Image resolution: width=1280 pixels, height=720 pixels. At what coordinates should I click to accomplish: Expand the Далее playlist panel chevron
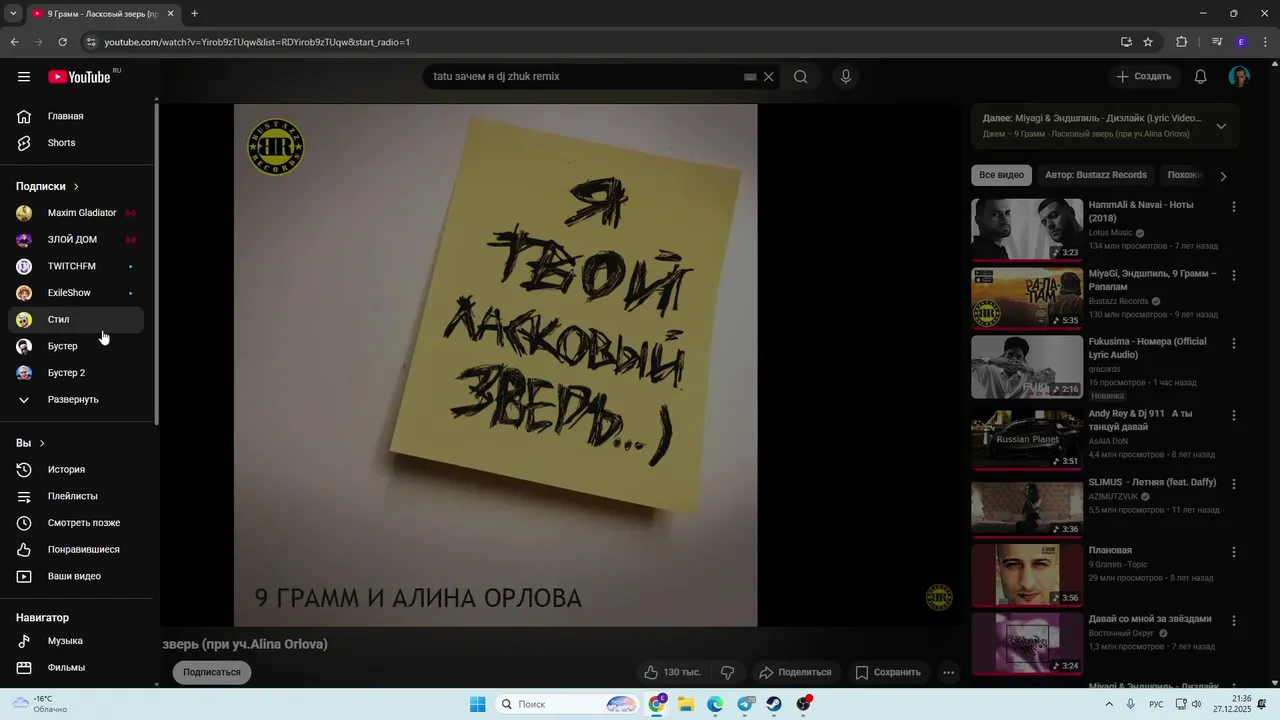point(1221,126)
